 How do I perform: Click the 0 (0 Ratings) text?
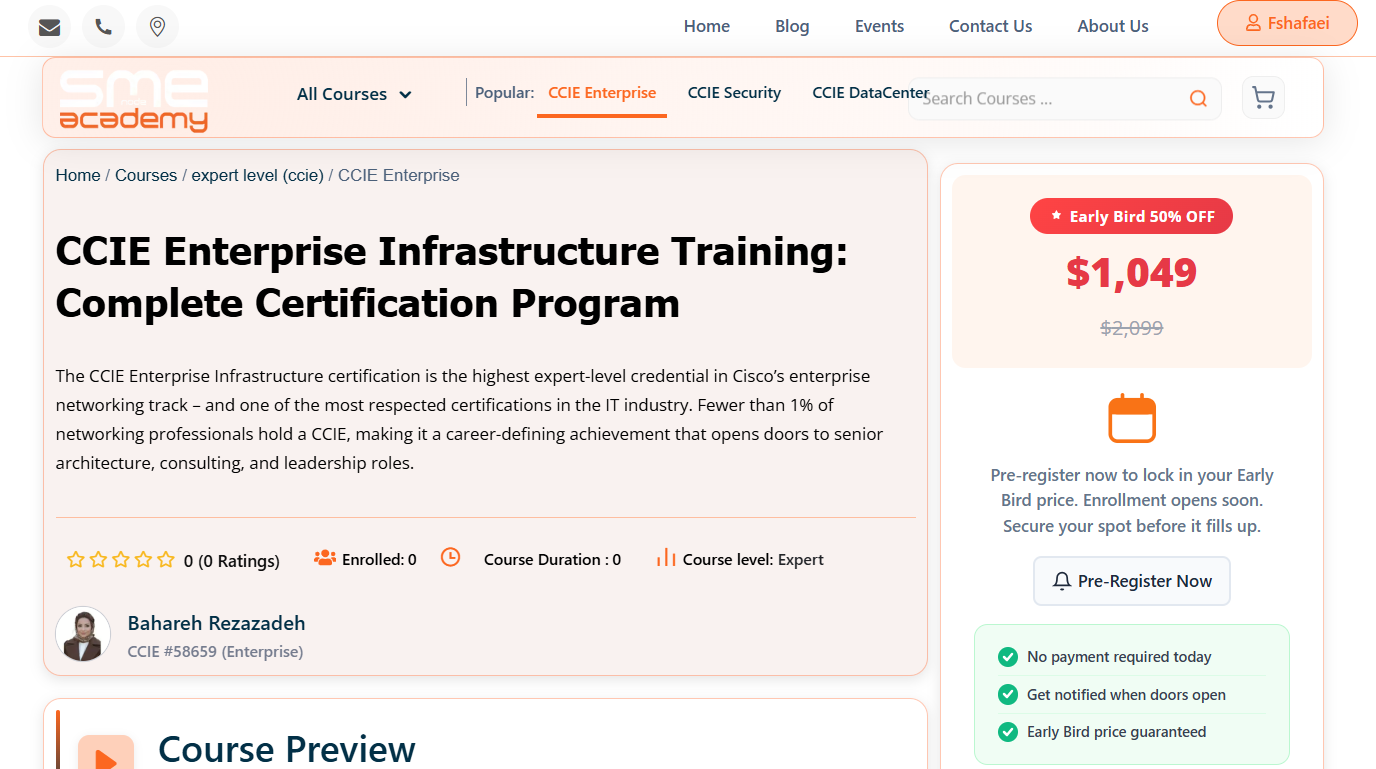pyautogui.click(x=232, y=561)
